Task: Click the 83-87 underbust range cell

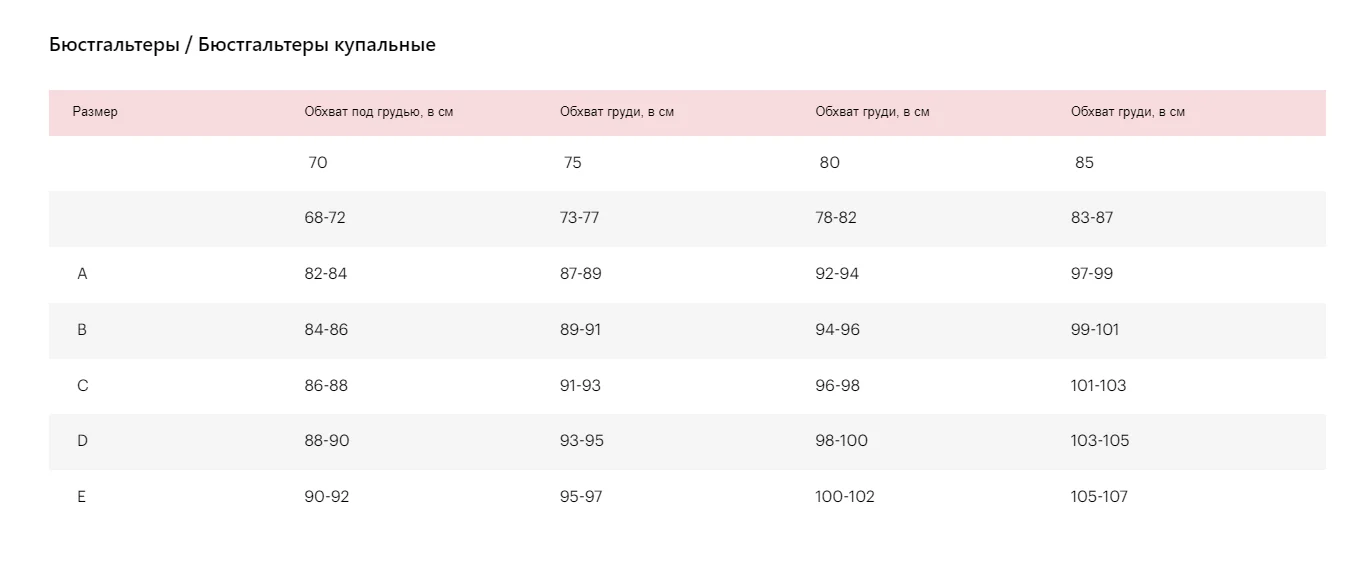Action: click(1092, 218)
